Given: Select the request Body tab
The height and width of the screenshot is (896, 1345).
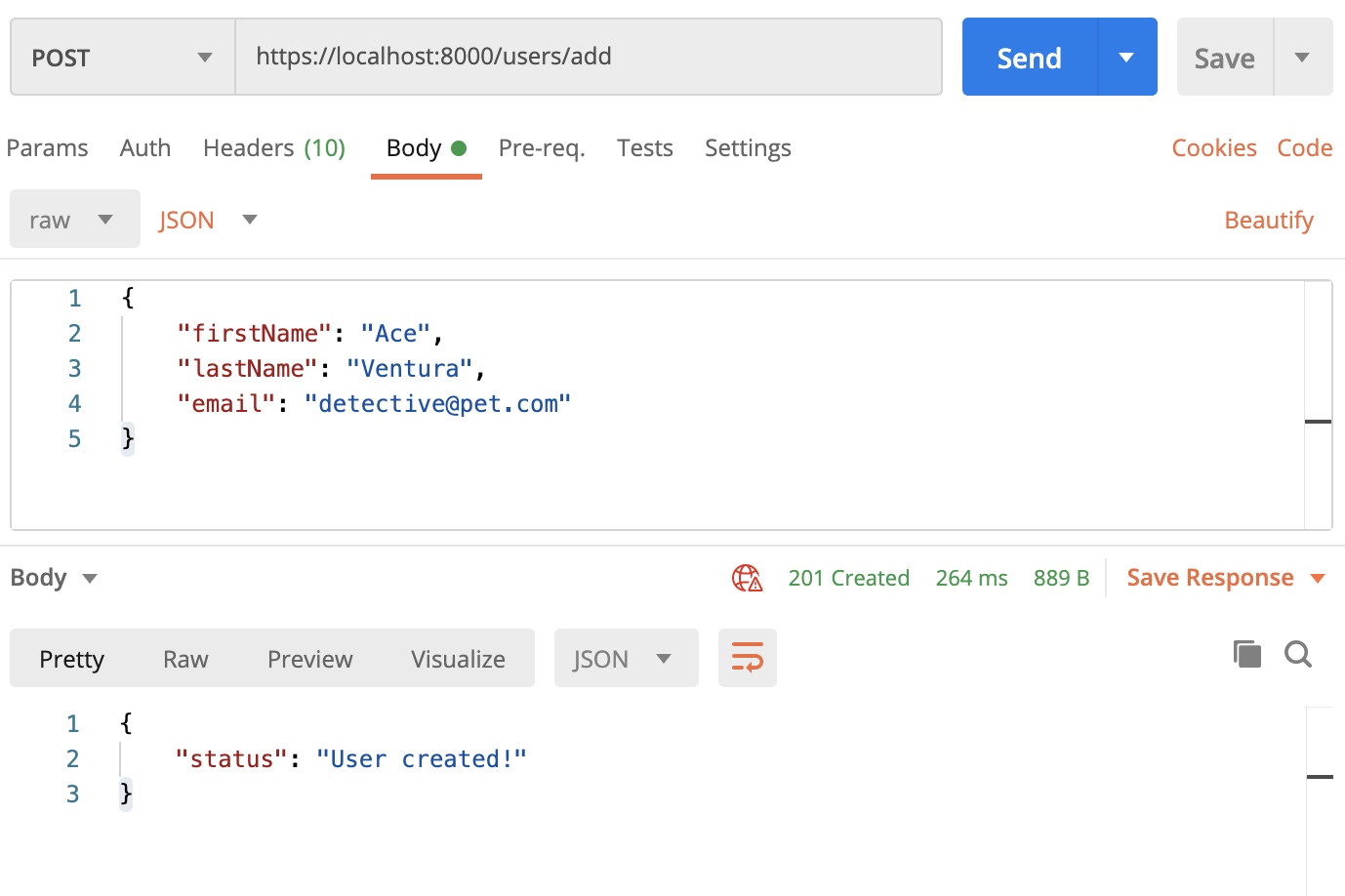Looking at the screenshot, I should tap(427, 148).
